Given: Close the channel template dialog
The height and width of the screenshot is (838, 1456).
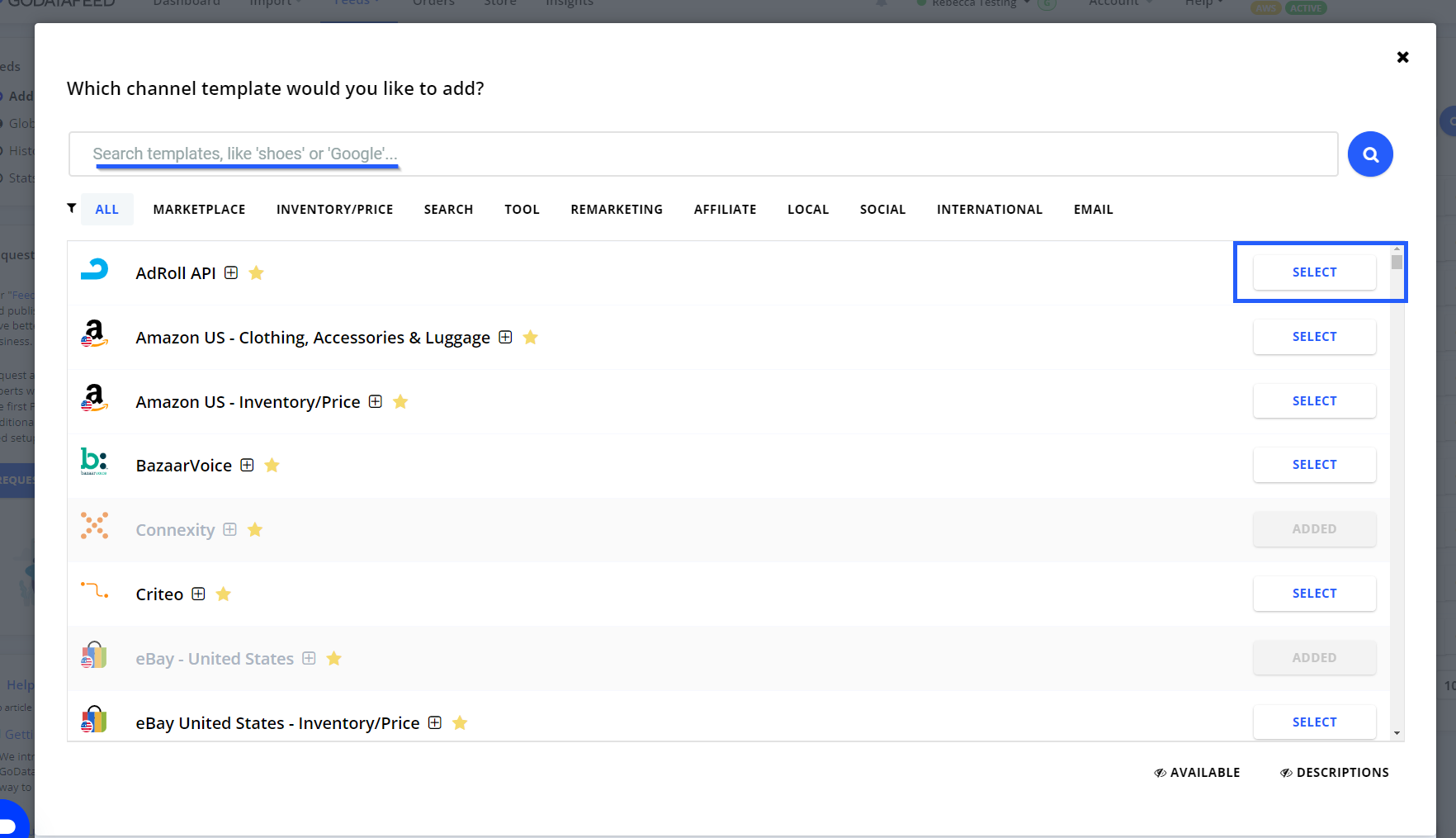Looking at the screenshot, I should 1402,57.
